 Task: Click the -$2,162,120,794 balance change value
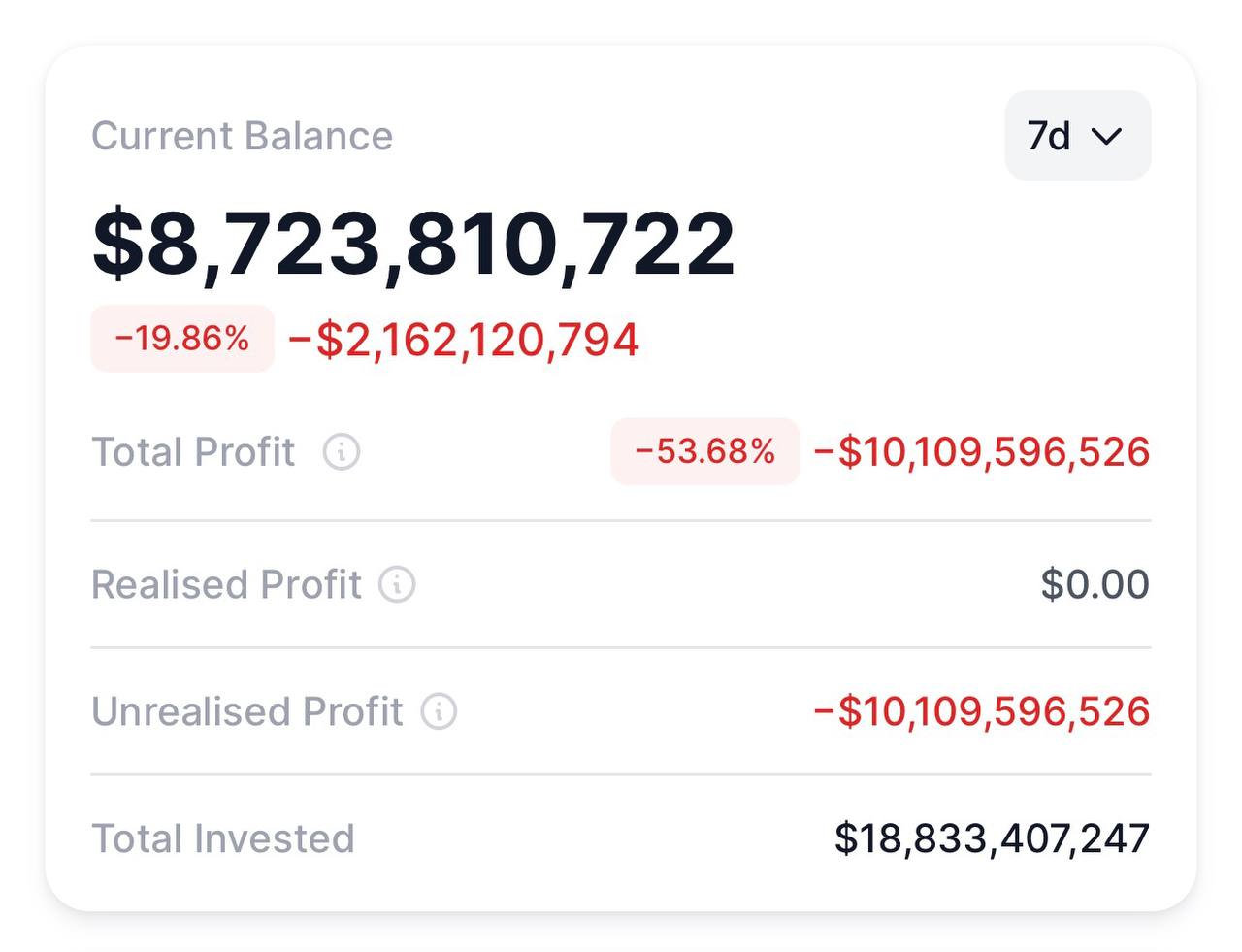coord(464,340)
